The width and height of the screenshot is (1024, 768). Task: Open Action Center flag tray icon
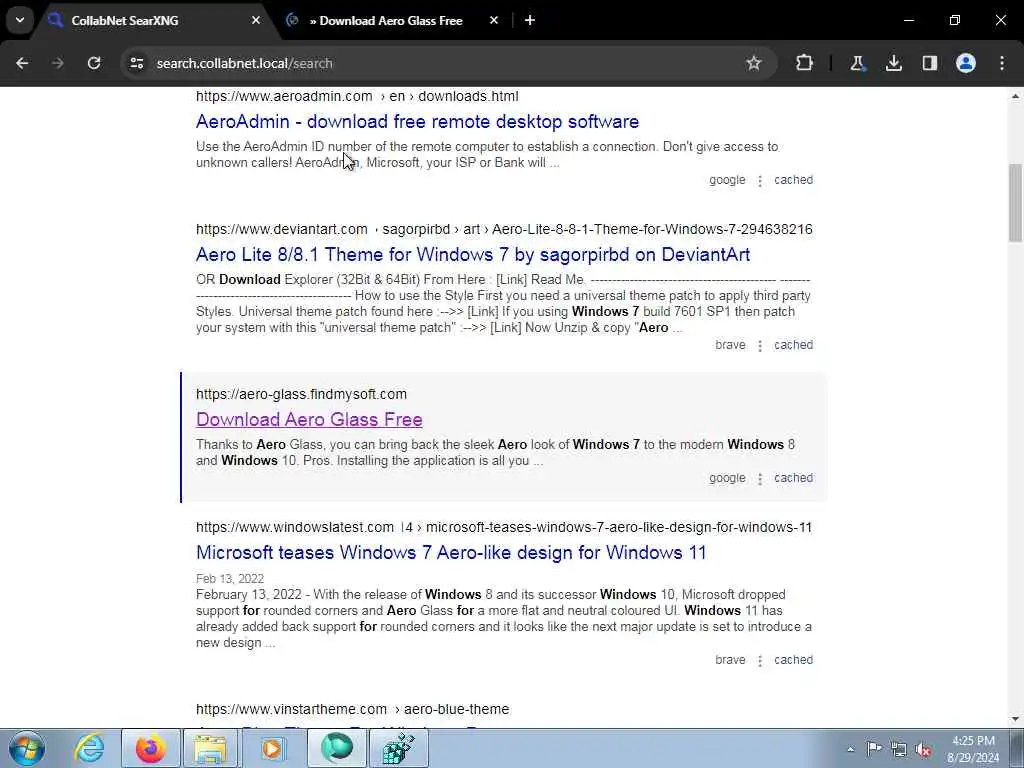coord(874,748)
